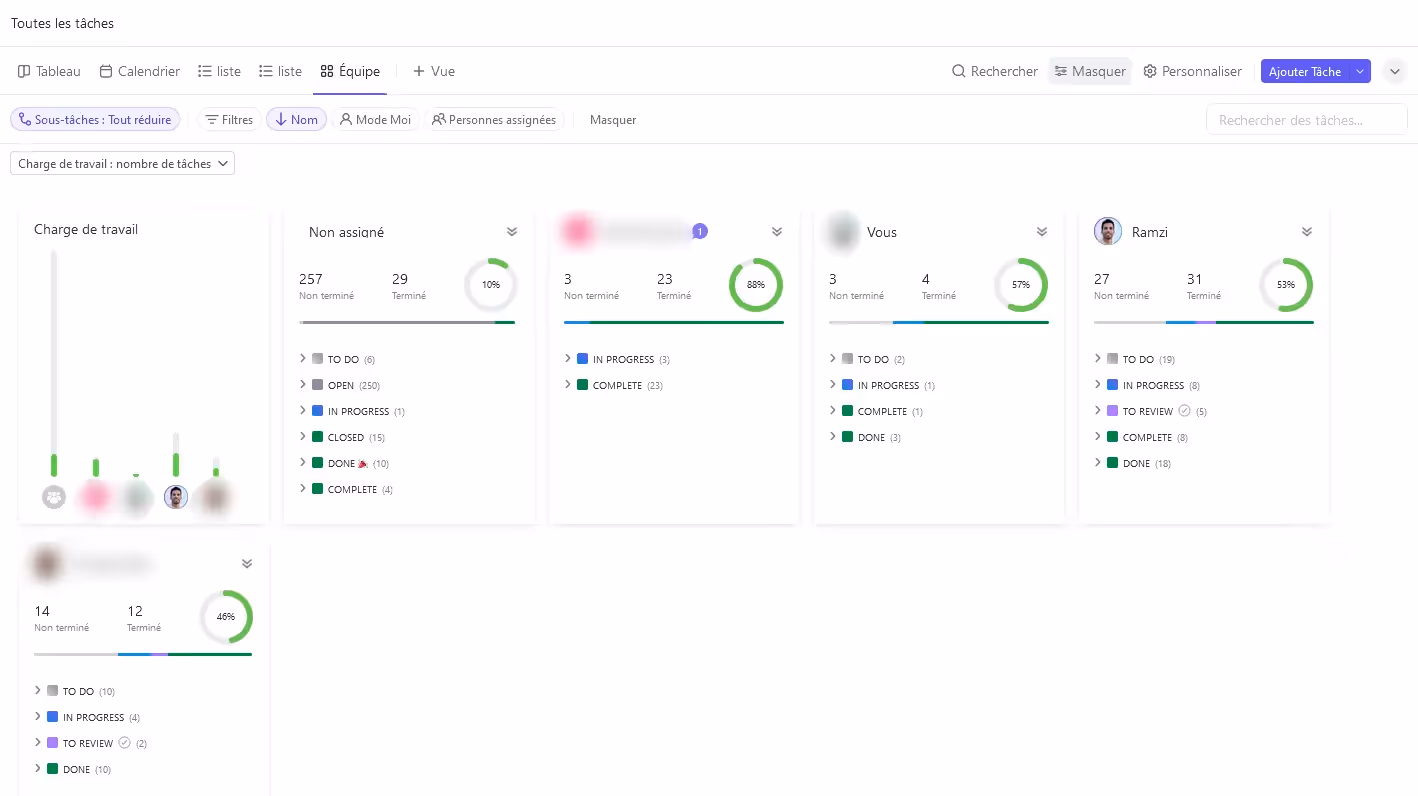The height and width of the screenshot is (796, 1418).
Task: Click the Ramzi avatar in workload chart
Action: tap(176, 497)
